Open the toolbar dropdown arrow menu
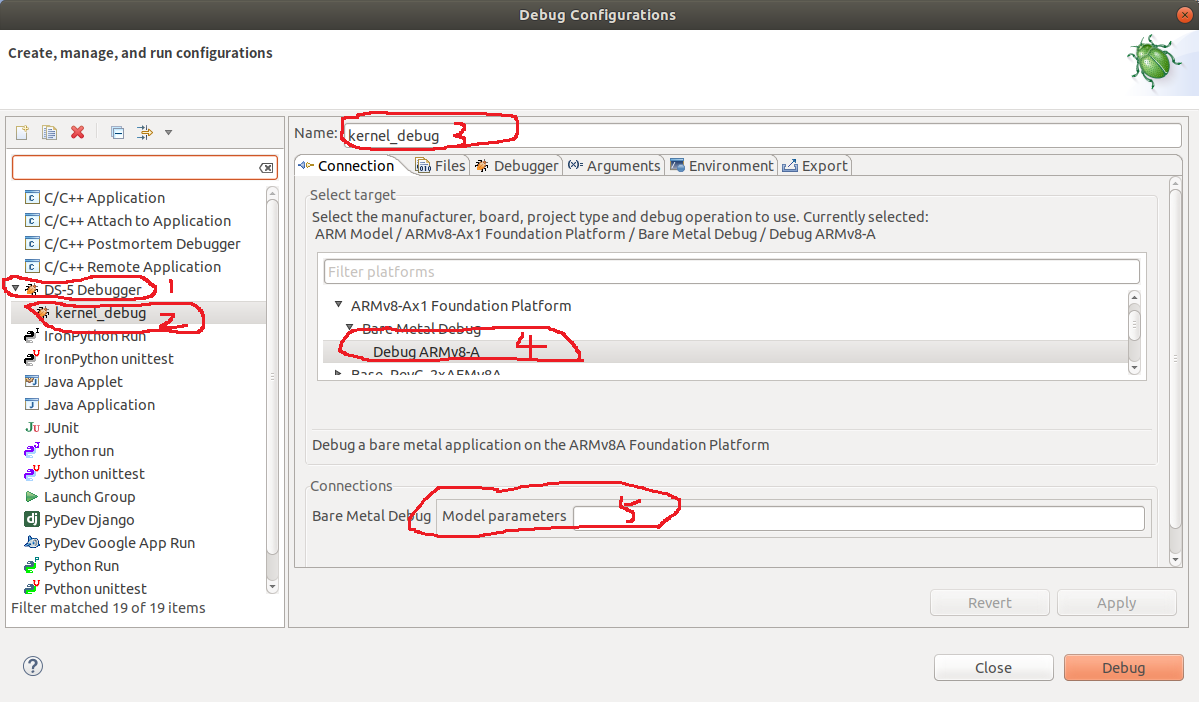 pyautogui.click(x=166, y=131)
